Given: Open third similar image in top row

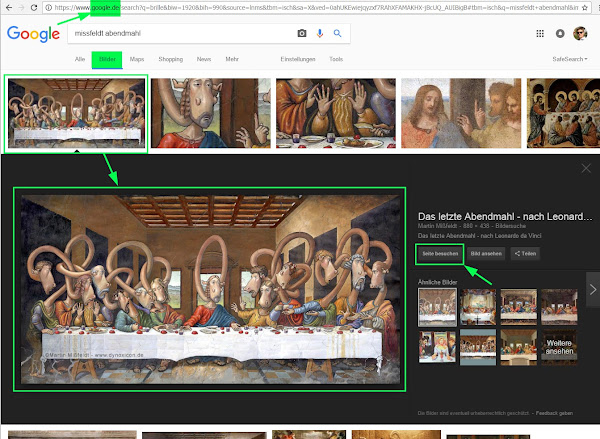Looking at the screenshot, I should tap(518, 307).
